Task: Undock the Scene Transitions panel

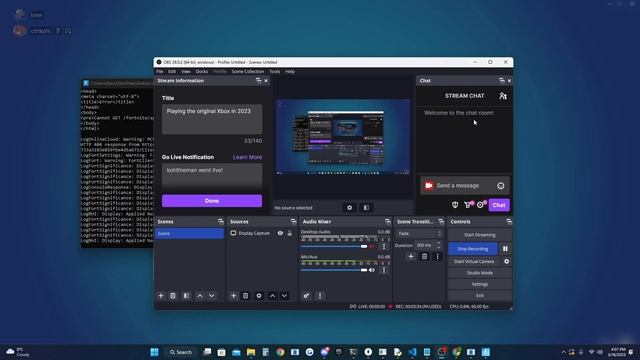Action: click(x=441, y=222)
